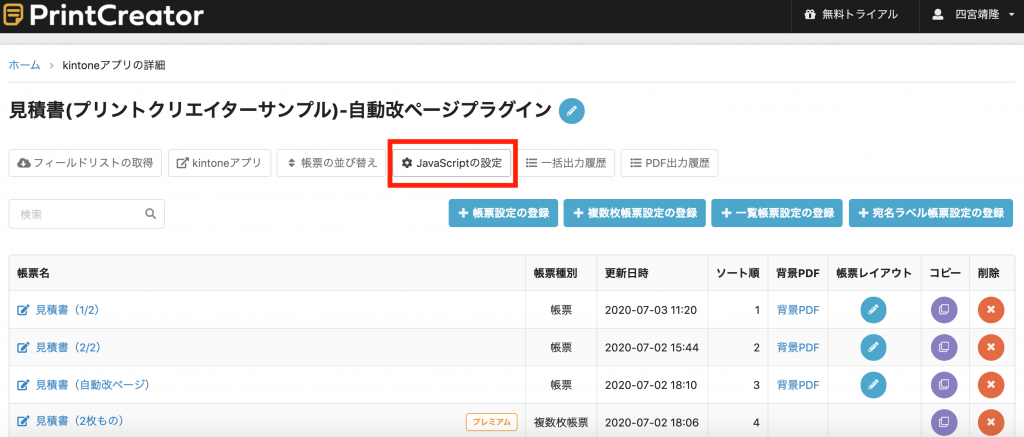Click the PrintCreator logo
1024x437 pixels.
pos(103,14)
